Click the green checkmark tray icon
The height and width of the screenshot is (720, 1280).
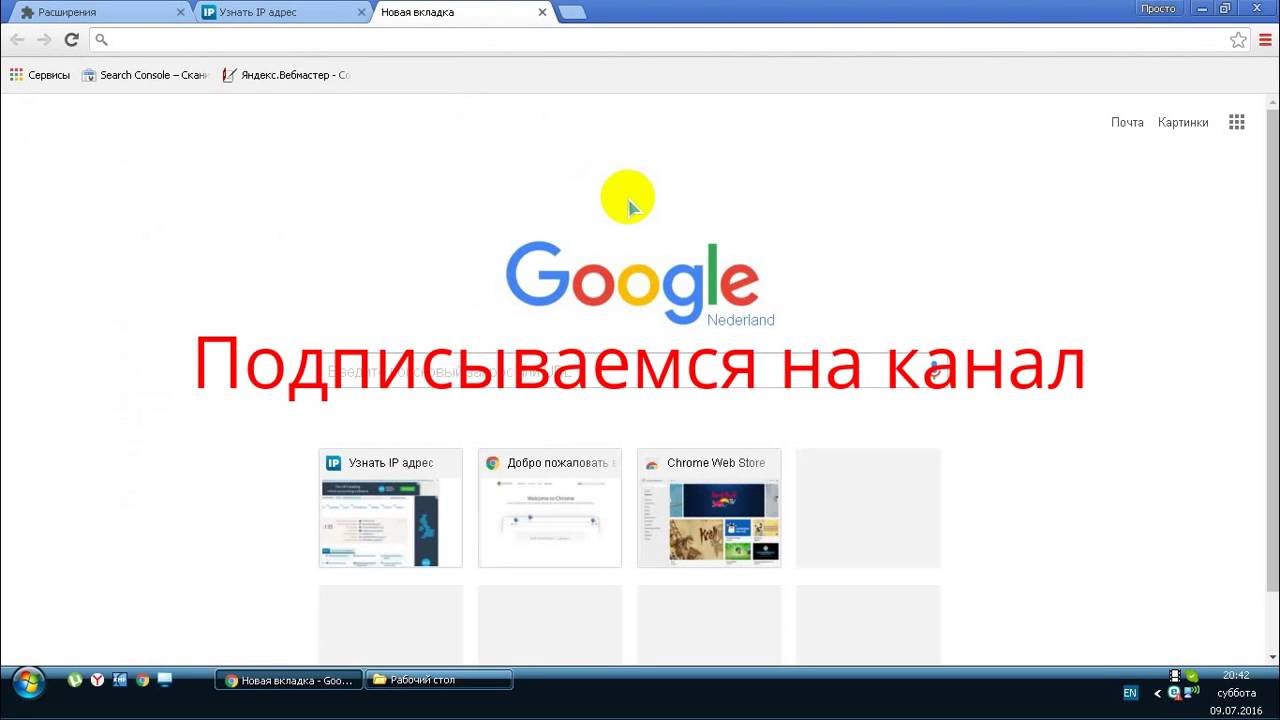1191,676
